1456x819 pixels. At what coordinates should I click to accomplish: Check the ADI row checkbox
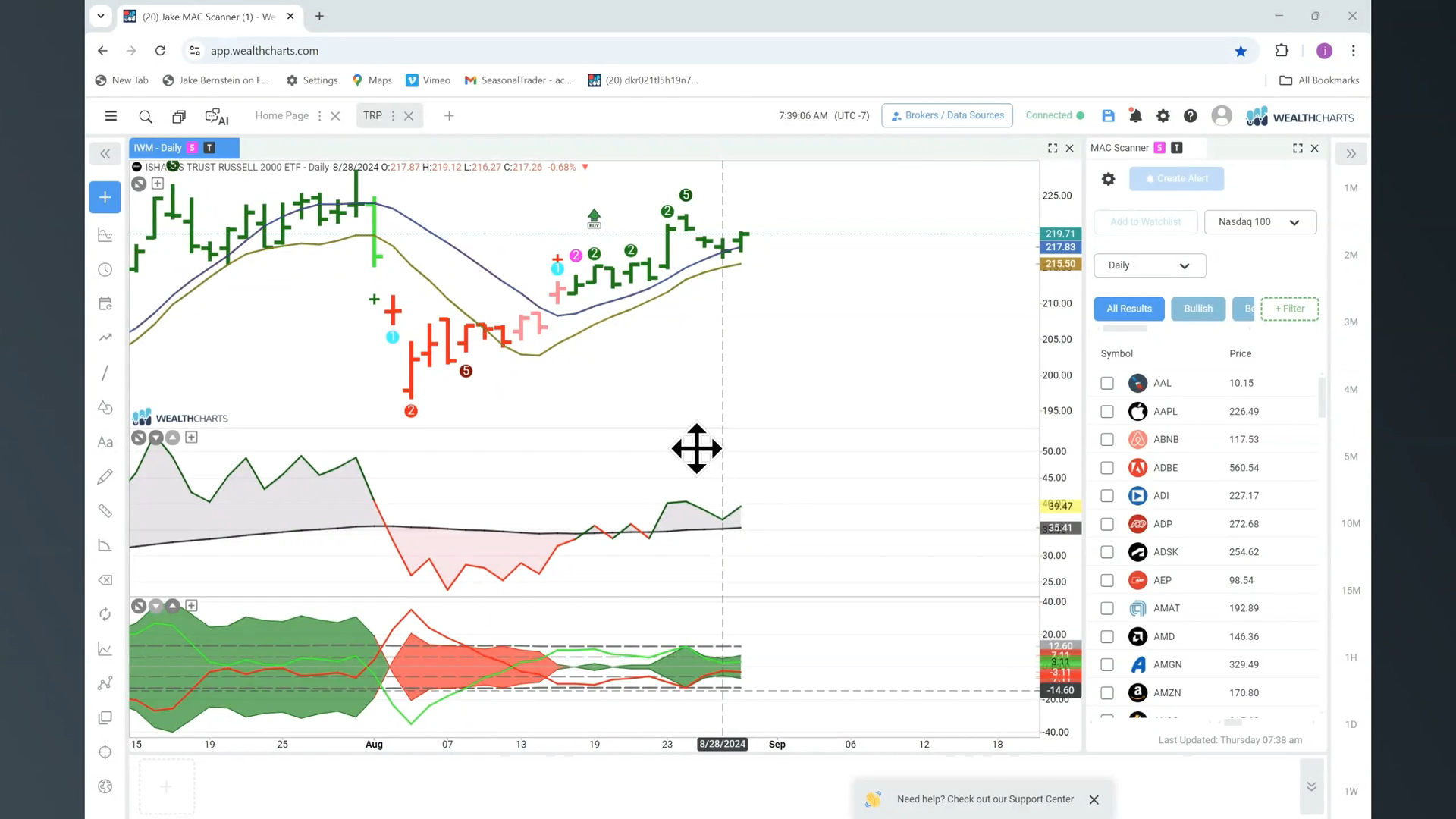[1107, 496]
